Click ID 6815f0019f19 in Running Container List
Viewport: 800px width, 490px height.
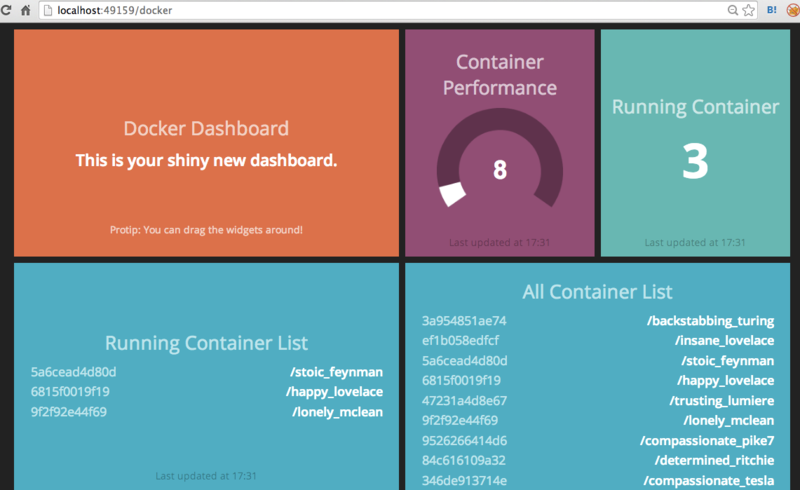(x=70, y=392)
